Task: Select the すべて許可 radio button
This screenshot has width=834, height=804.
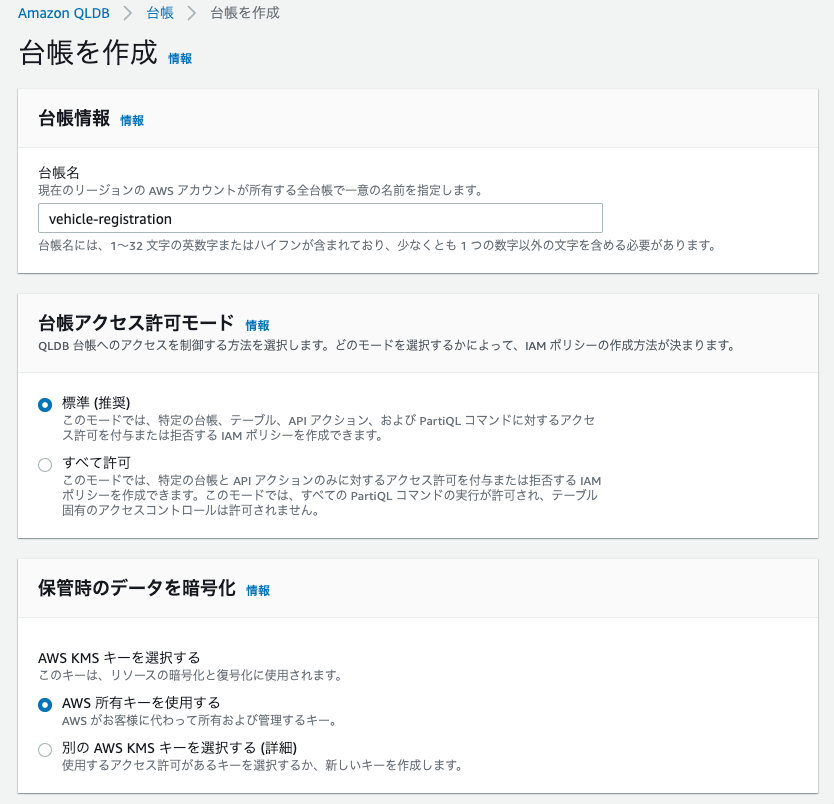Action: coord(45,465)
